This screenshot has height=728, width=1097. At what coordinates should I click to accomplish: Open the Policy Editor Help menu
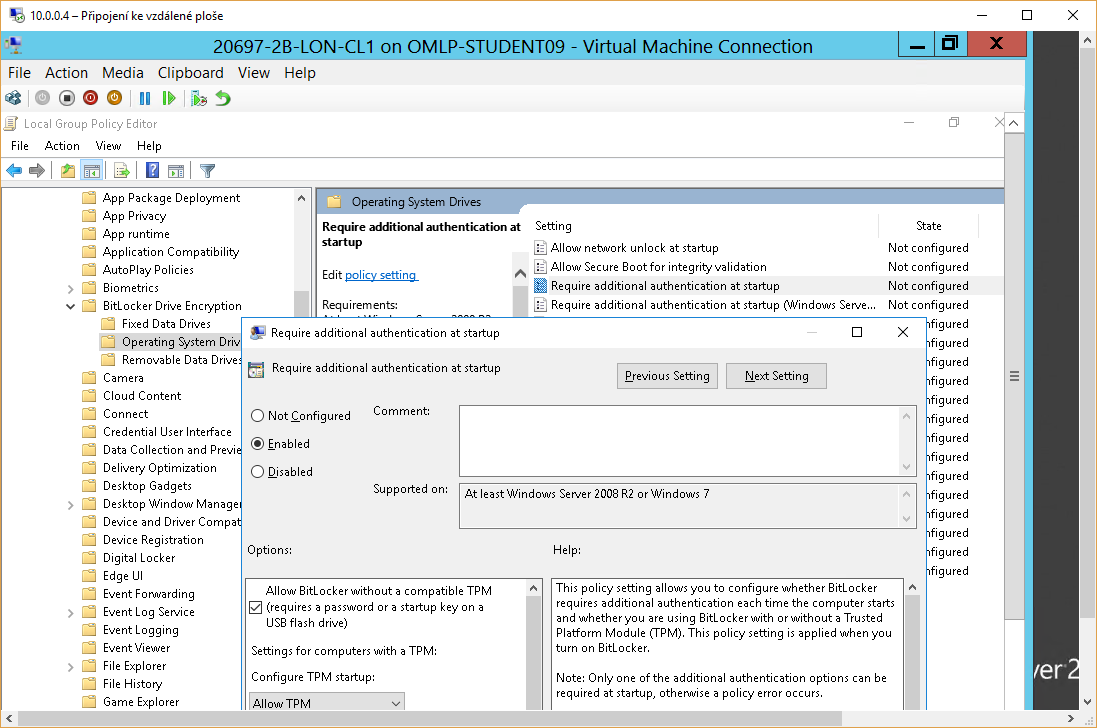[149, 145]
